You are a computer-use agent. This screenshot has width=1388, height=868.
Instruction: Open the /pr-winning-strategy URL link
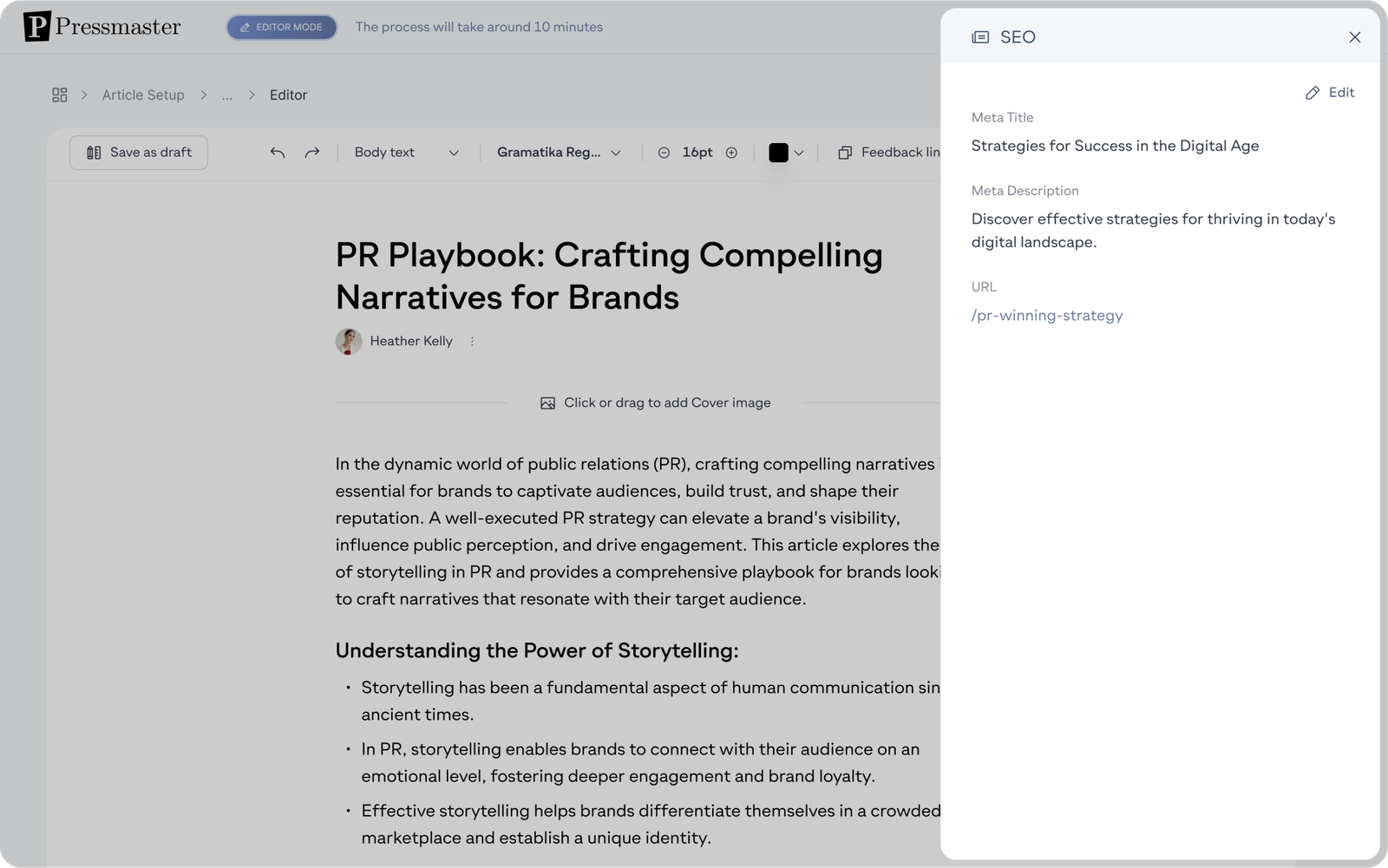[1047, 316]
